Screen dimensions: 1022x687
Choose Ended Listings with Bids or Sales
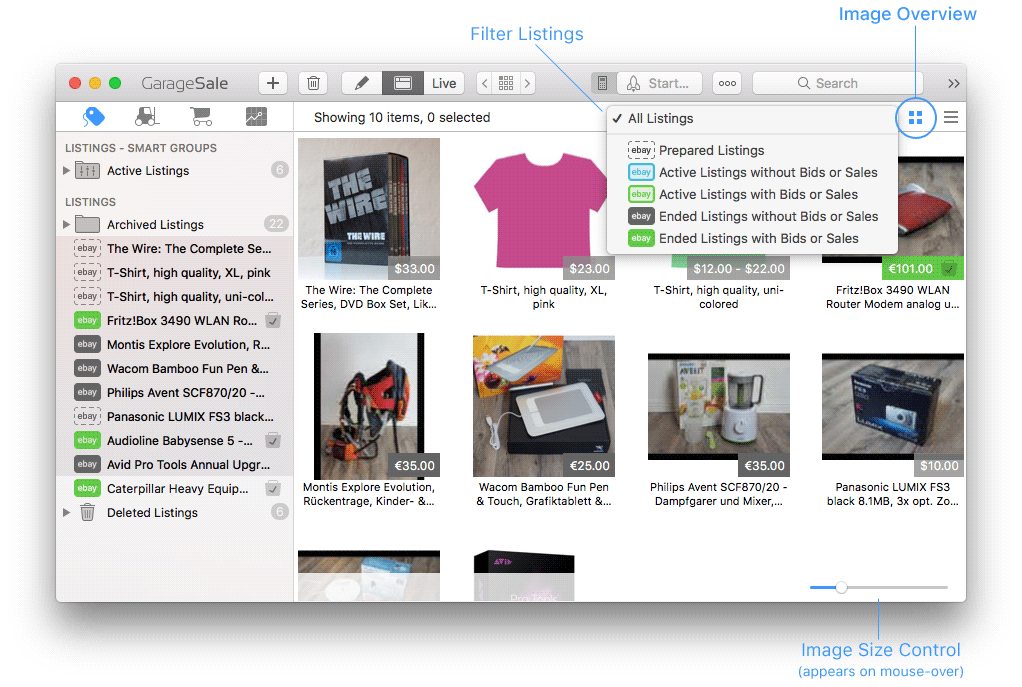click(x=758, y=239)
